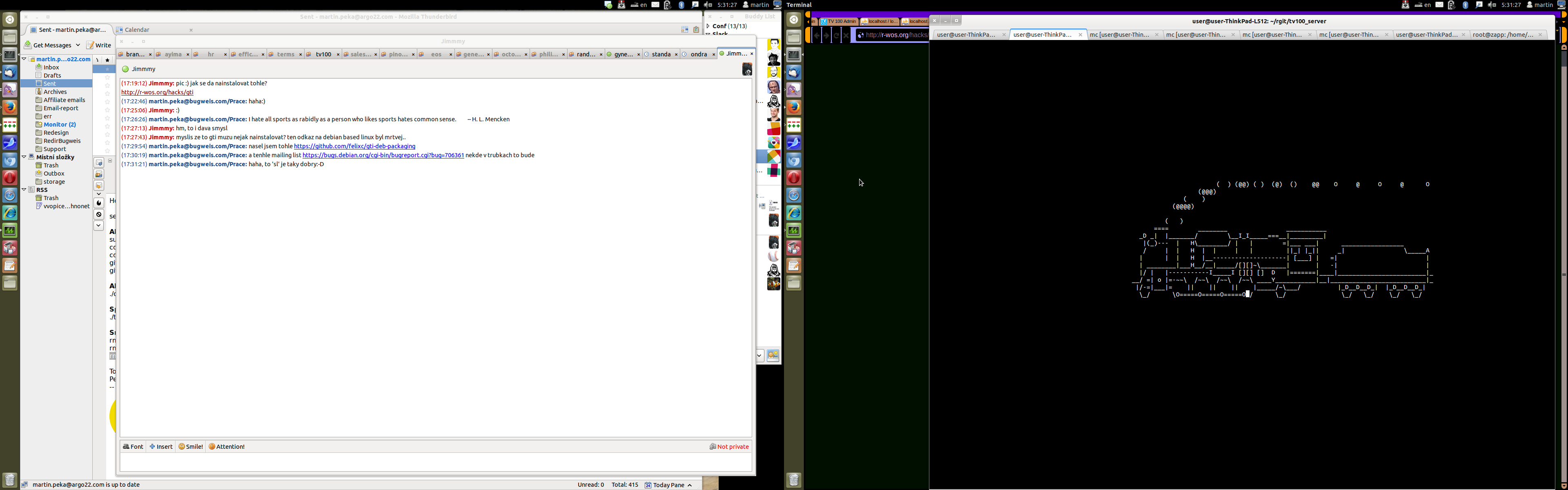1568x490 pixels.
Task: Collapse the martin.p...o22.com account tree
Action: click(x=24, y=59)
